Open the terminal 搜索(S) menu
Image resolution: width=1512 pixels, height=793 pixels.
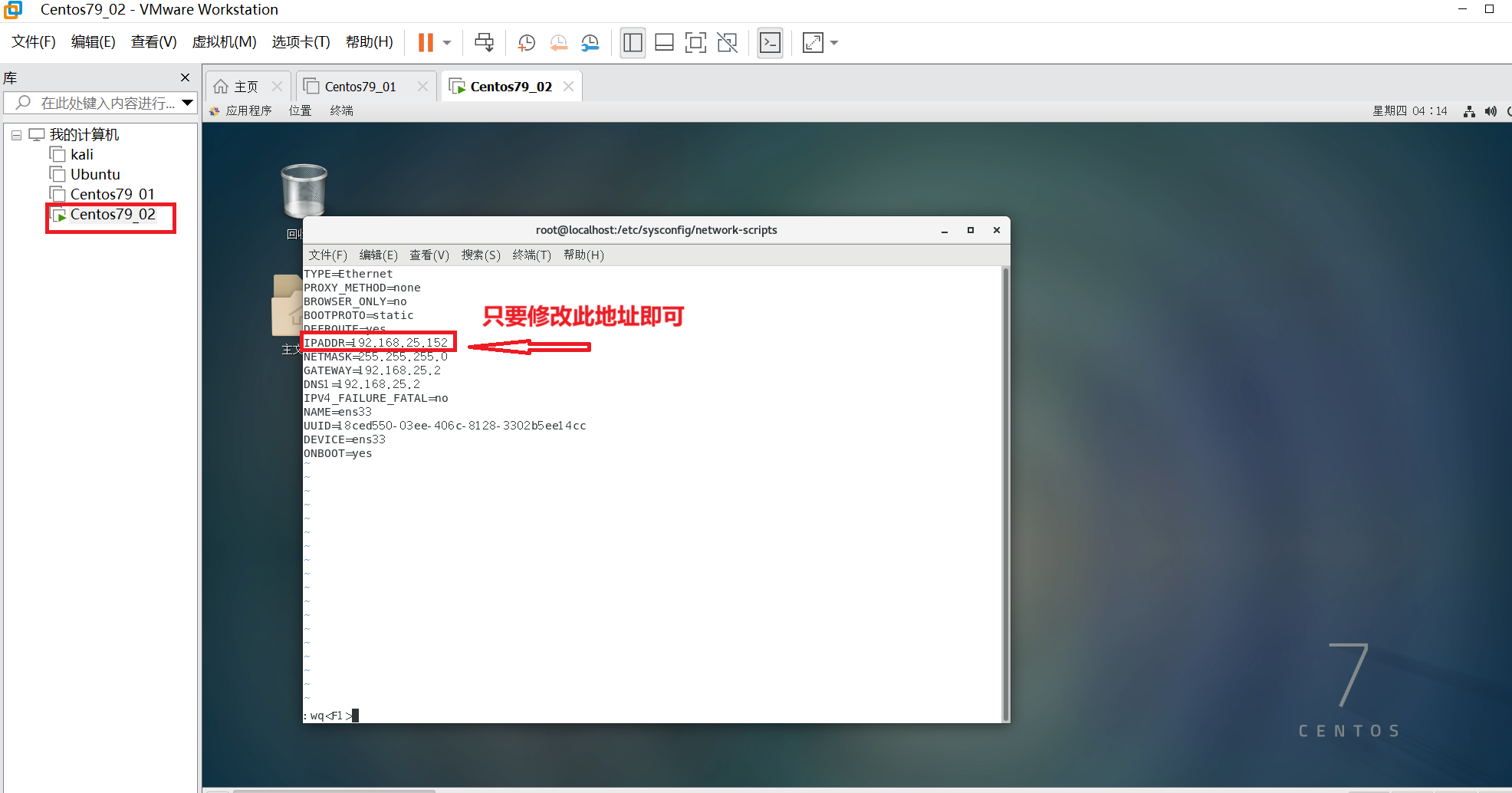tap(481, 255)
